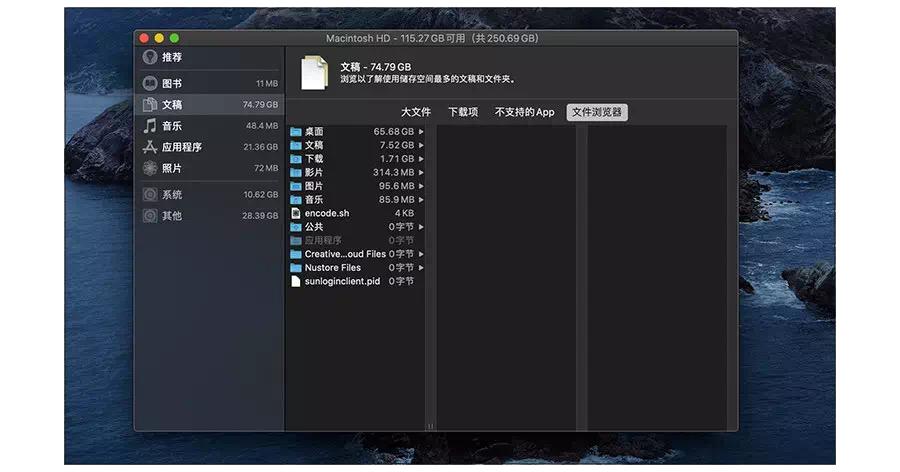Click the 系统 gear icon
This screenshot has height=472, width=900.
pyautogui.click(x=150, y=195)
